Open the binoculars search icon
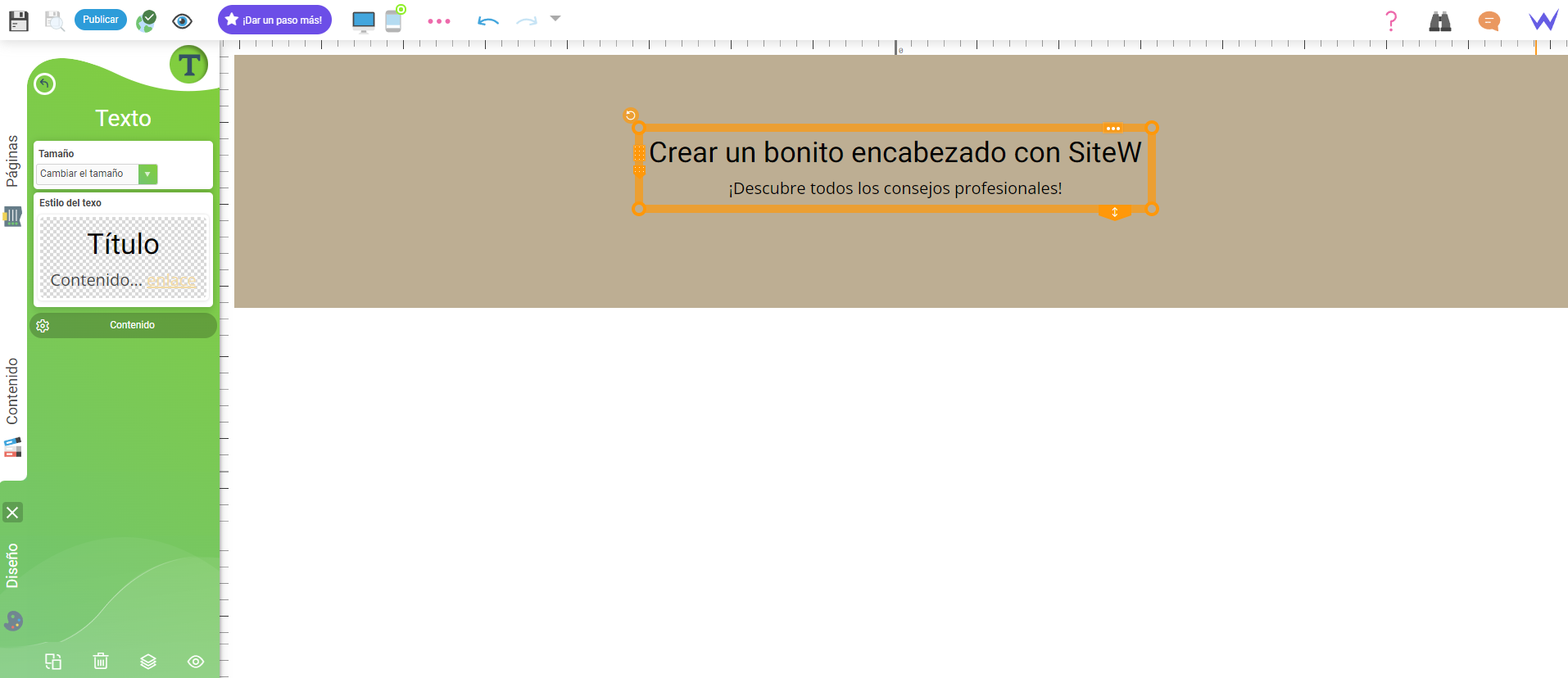The width and height of the screenshot is (1568, 678). point(1439,20)
